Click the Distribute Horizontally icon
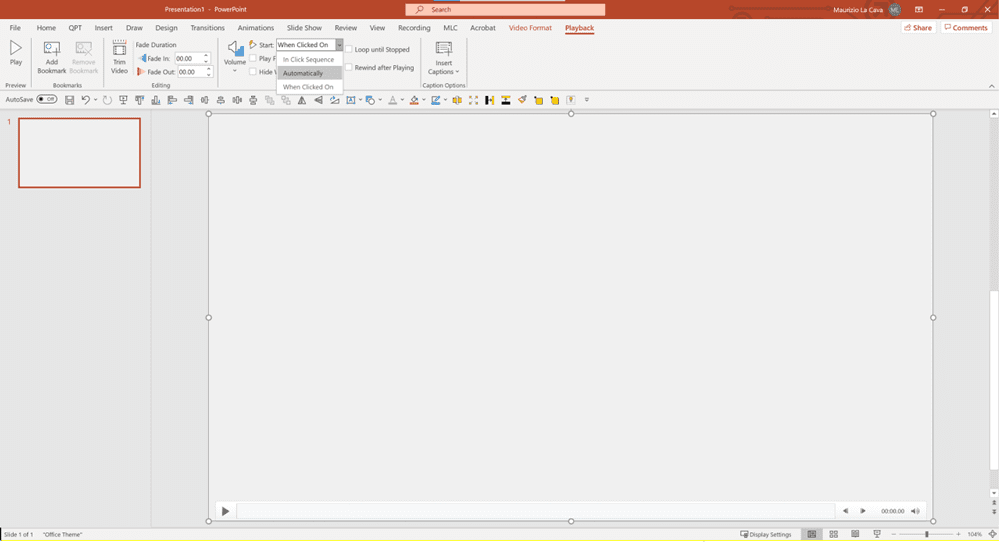This screenshot has height=542, width=1000. [237, 100]
